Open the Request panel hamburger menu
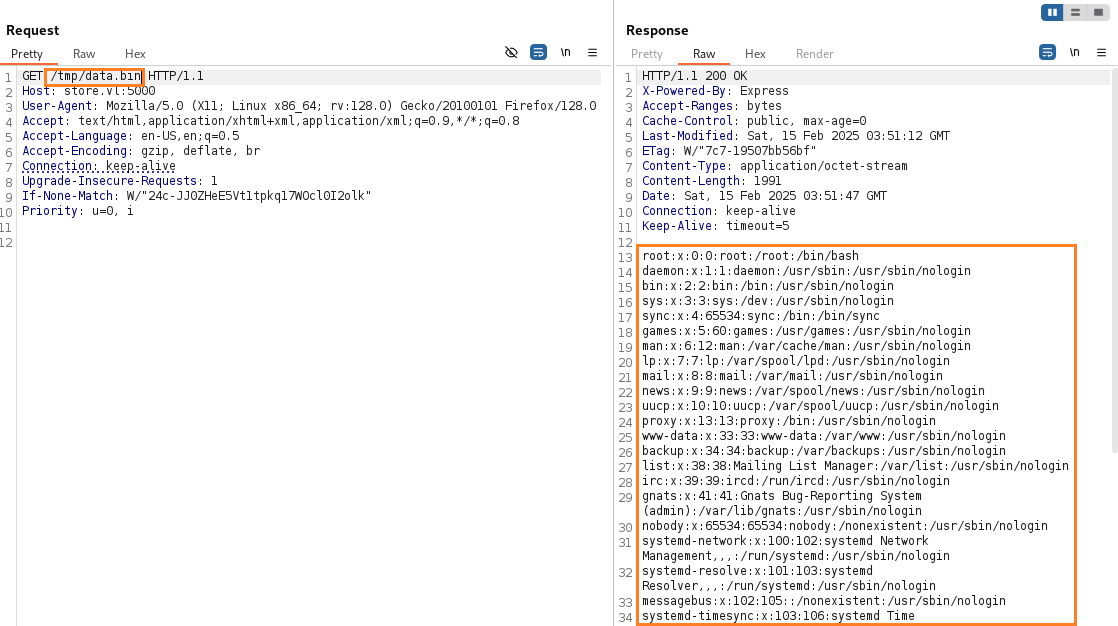Viewport: 1118px width, 626px height. [x=593, y=52]
